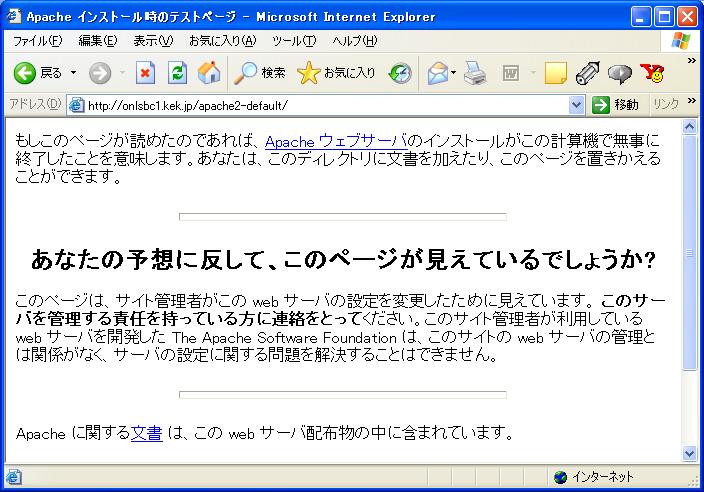Open the 表示(V) menu
This screenshot has height=492, width=704.
tap(153, 41)
